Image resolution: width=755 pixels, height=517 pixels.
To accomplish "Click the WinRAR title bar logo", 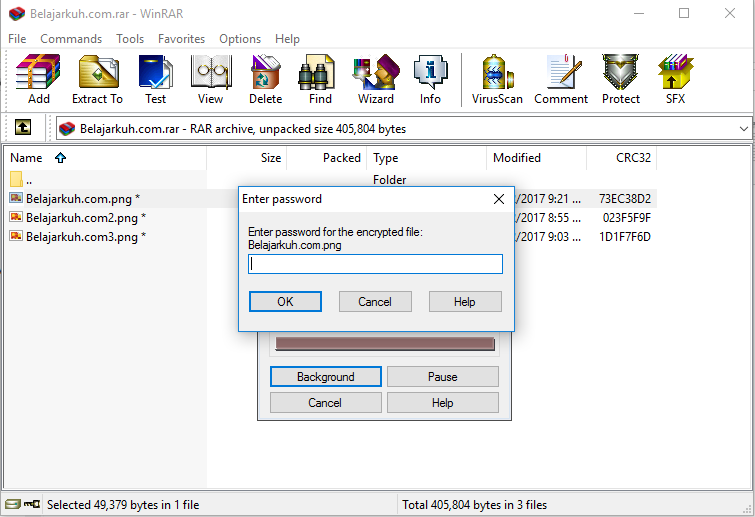I will (16, 13).
